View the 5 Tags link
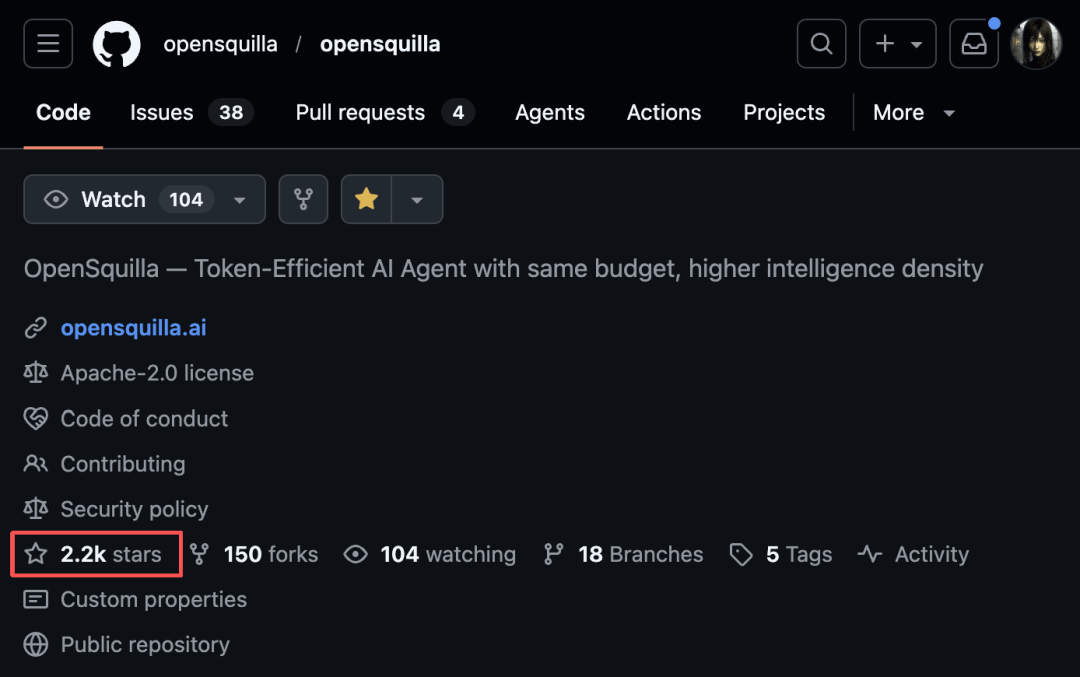The width and height of the screenshot is (1080, 677). tap(781, 554)
